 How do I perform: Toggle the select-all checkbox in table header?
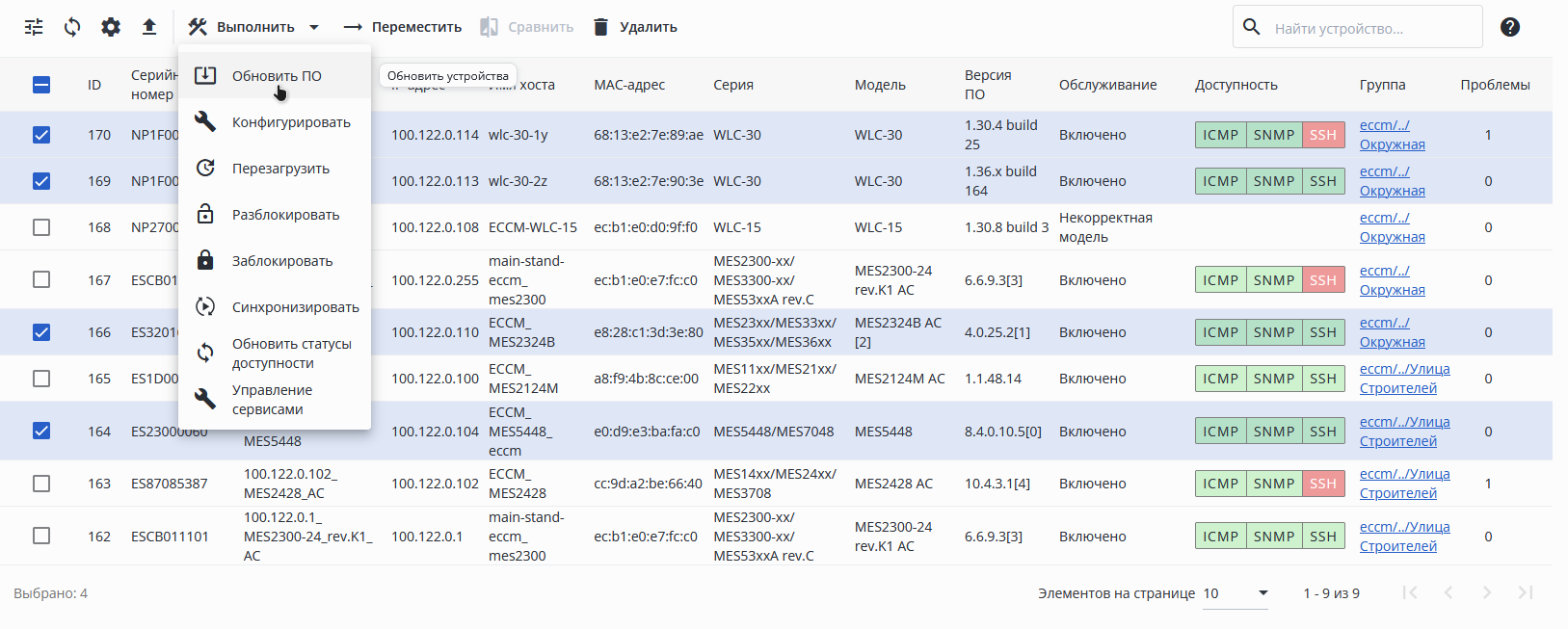(x=41, y=85)
